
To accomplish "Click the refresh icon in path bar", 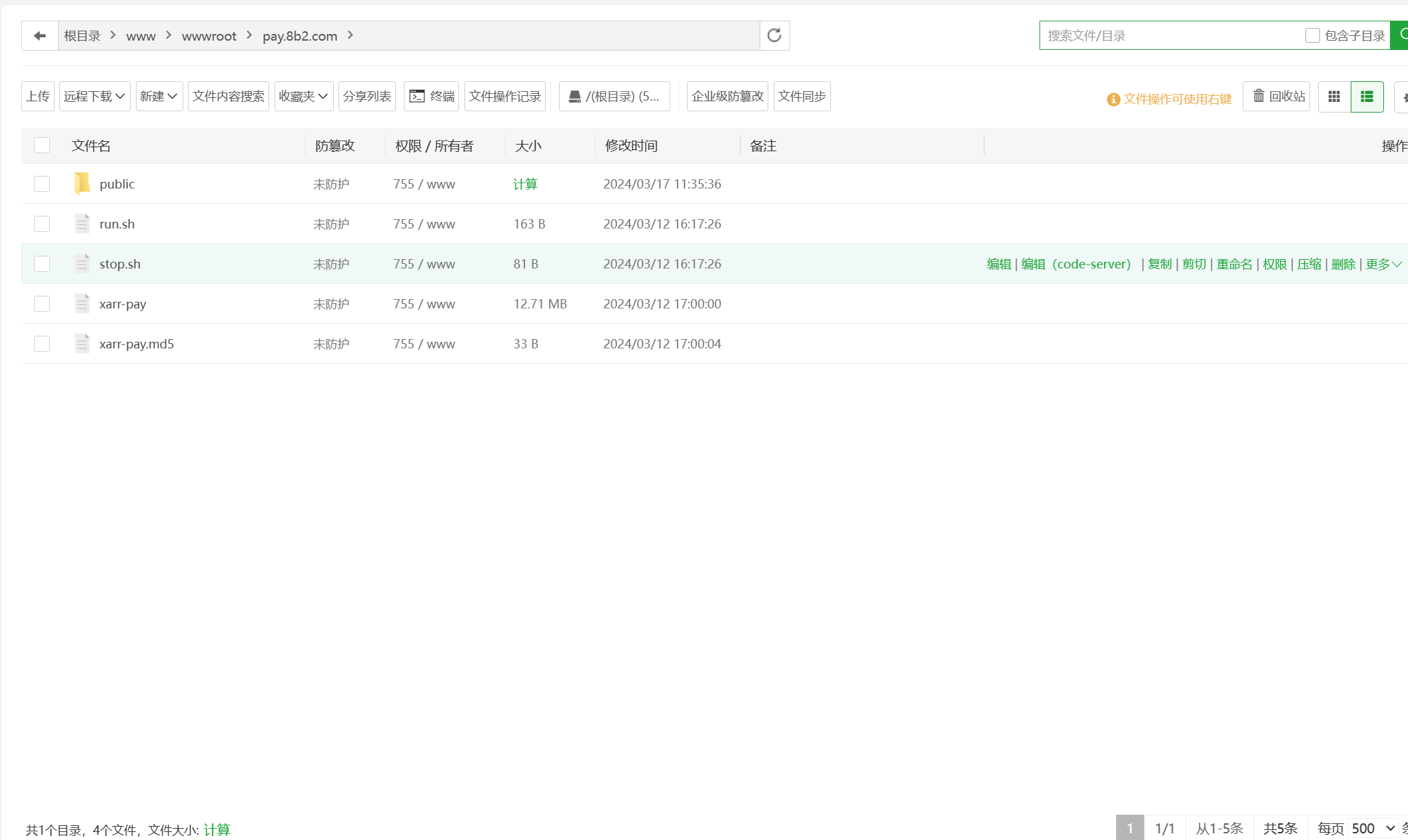I will 774,35.
